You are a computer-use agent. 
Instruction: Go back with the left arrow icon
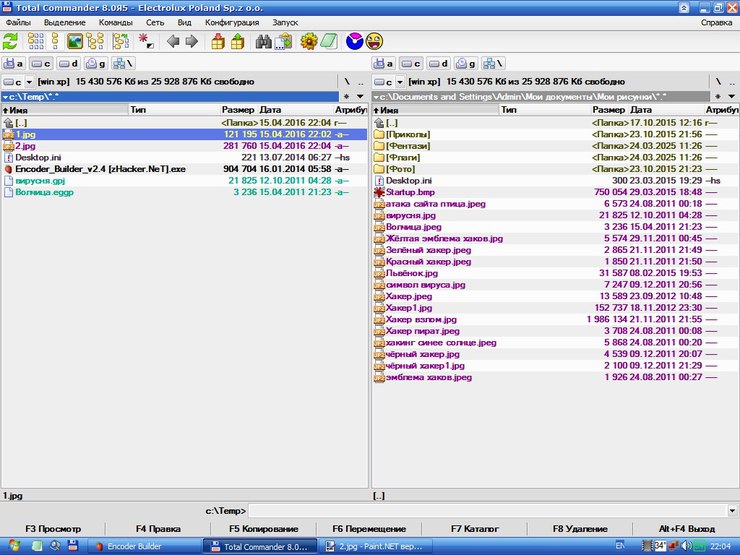173,42
